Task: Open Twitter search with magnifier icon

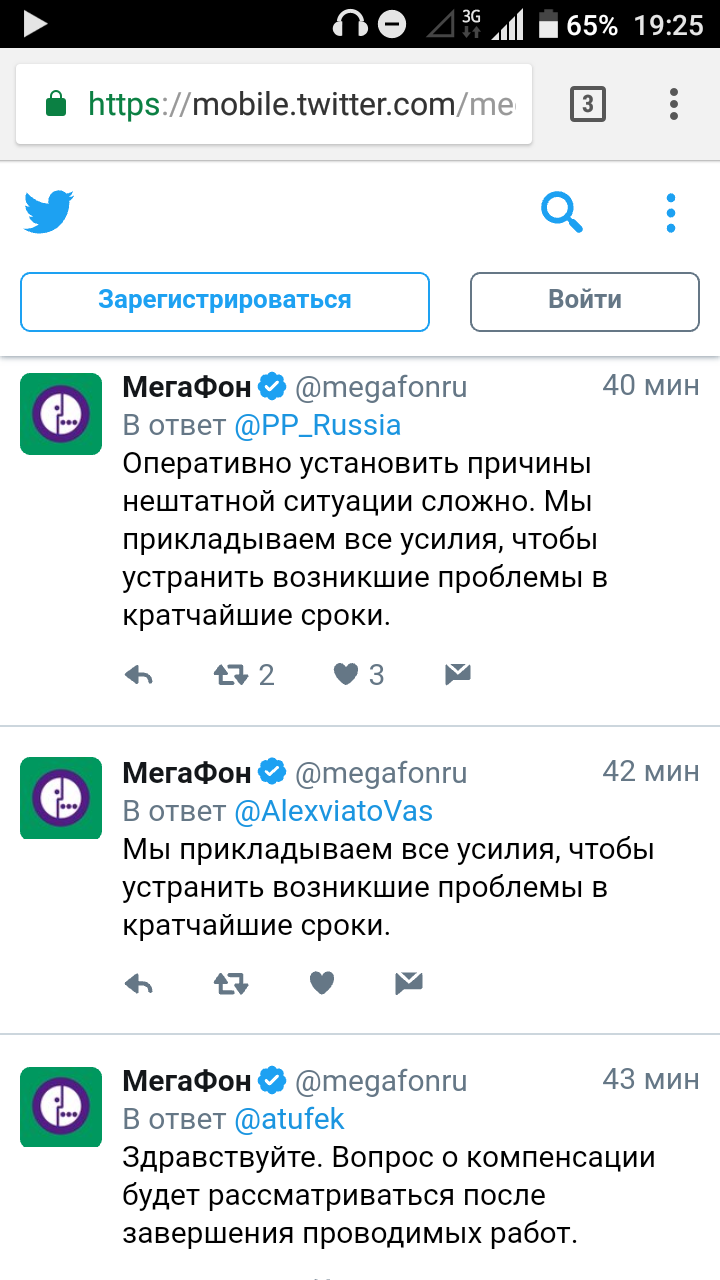Action: point(561,212)
